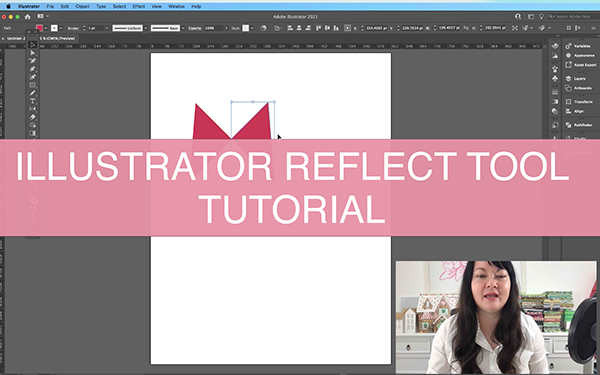The image size is (600, 375).
Task: Open the Window menu
Action: 176,7
